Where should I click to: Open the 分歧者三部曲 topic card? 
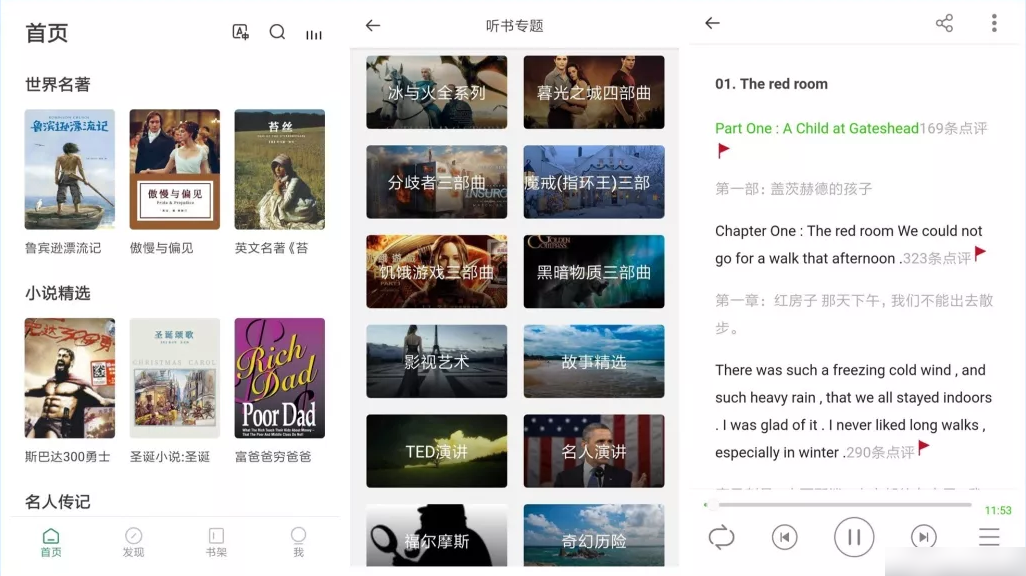[x=436, y=181]
